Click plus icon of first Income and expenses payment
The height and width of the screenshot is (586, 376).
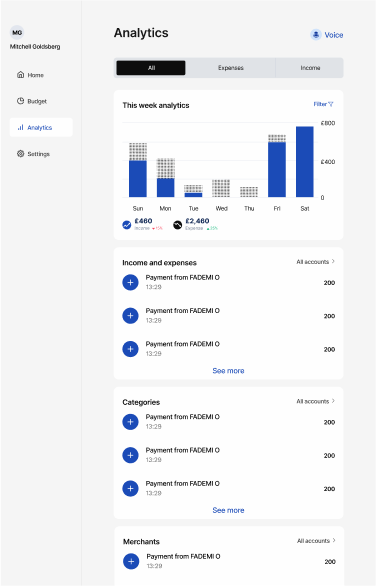click(130, 282)
